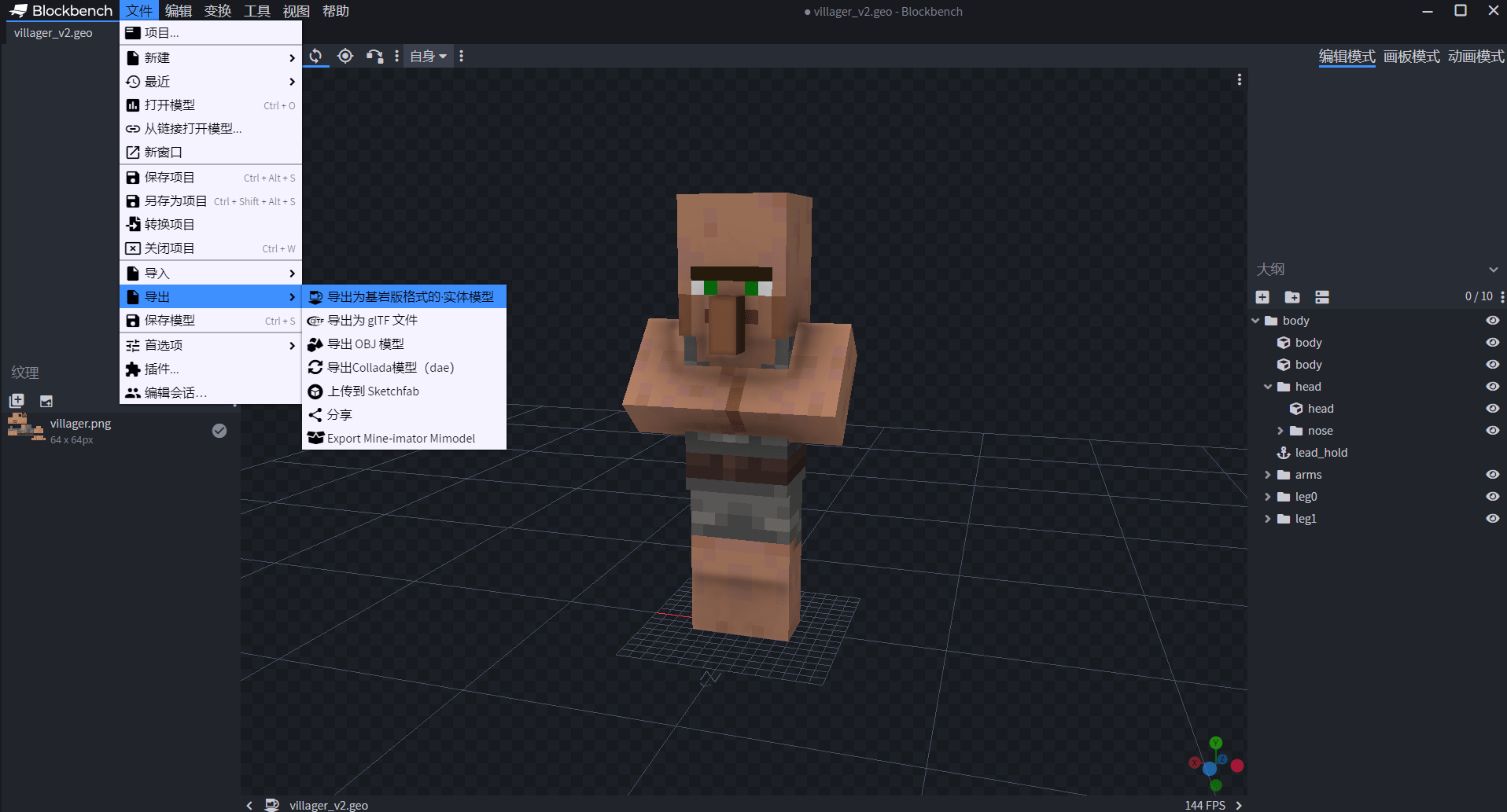Click the lead_hold locator item

[1321, 453]
